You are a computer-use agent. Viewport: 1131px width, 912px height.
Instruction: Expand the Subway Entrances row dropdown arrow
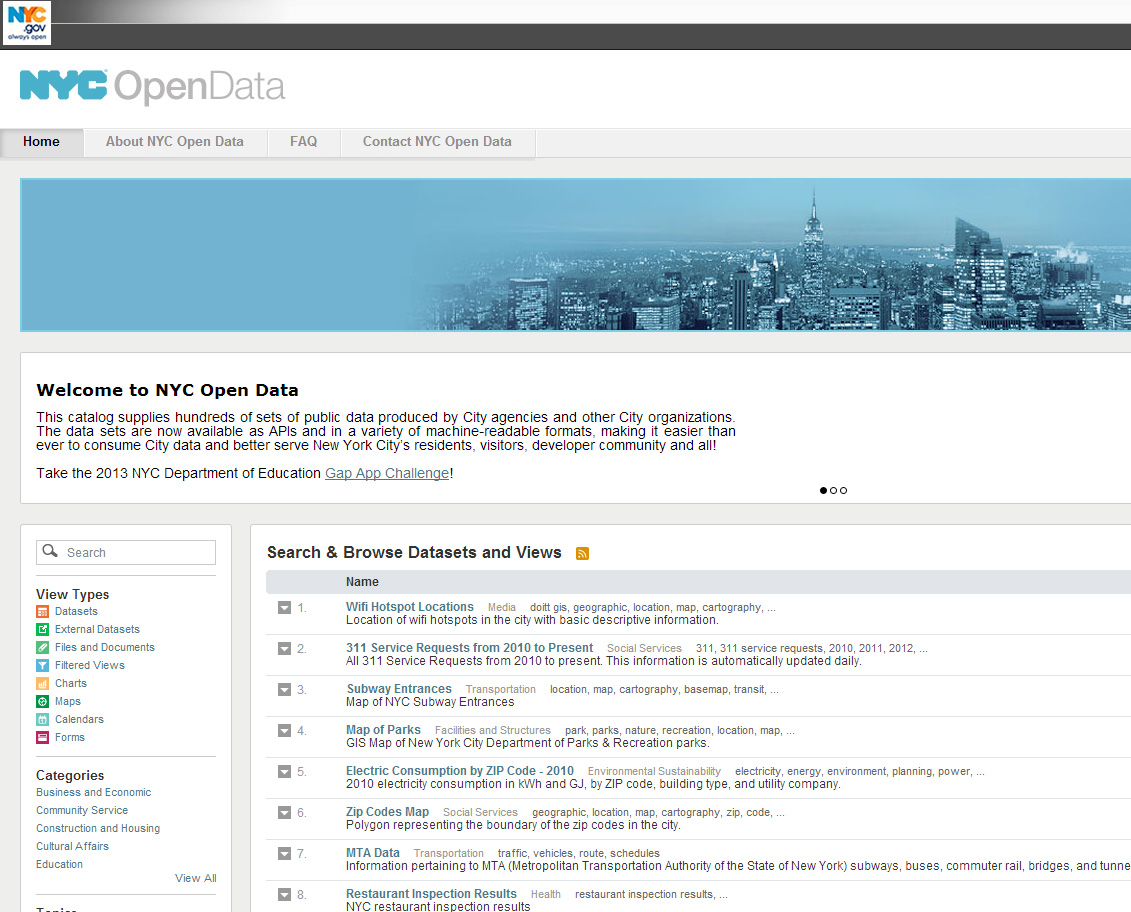click(x=284, y=690)
